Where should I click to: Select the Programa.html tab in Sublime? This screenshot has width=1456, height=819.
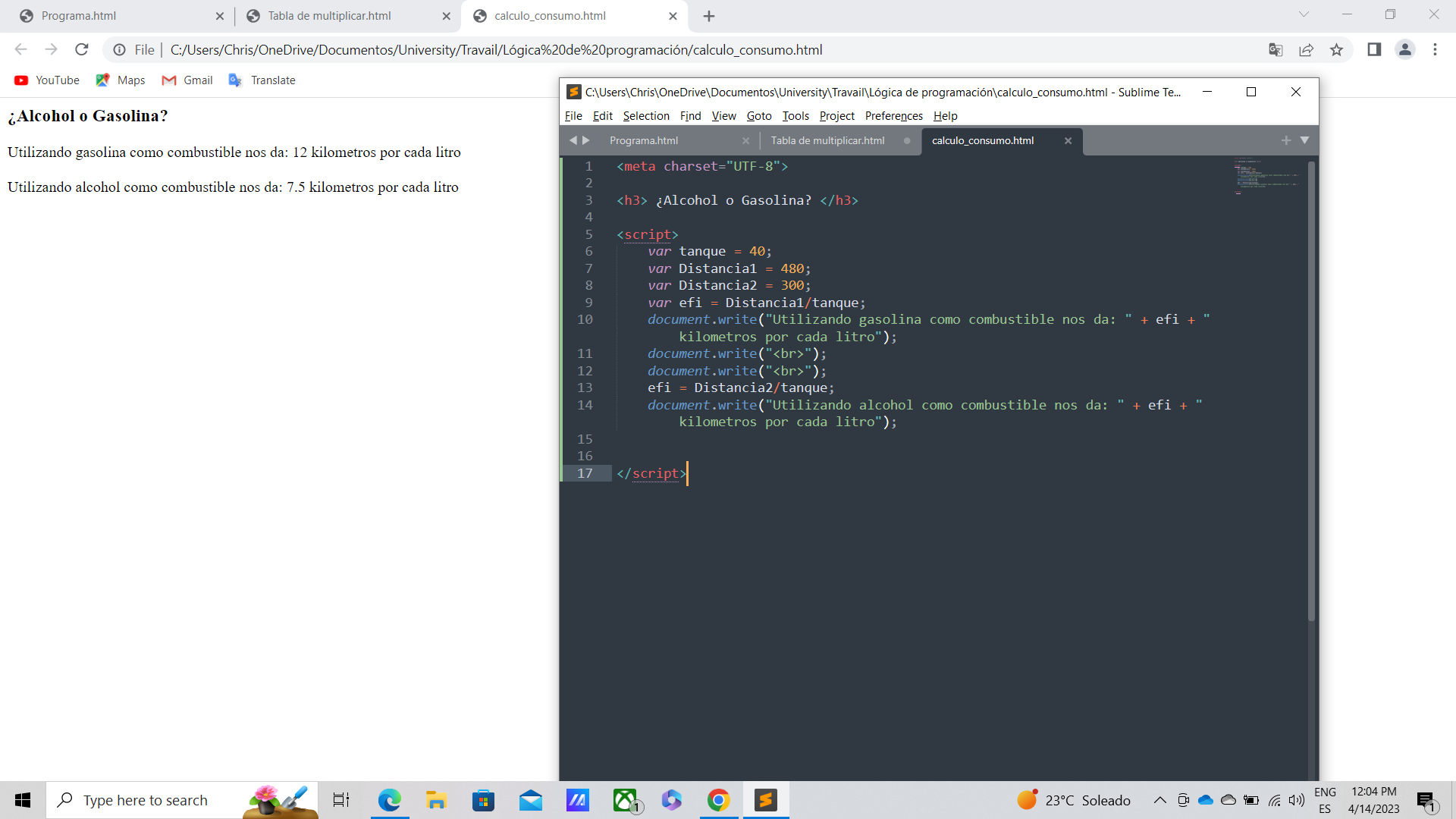pos(643,140)
